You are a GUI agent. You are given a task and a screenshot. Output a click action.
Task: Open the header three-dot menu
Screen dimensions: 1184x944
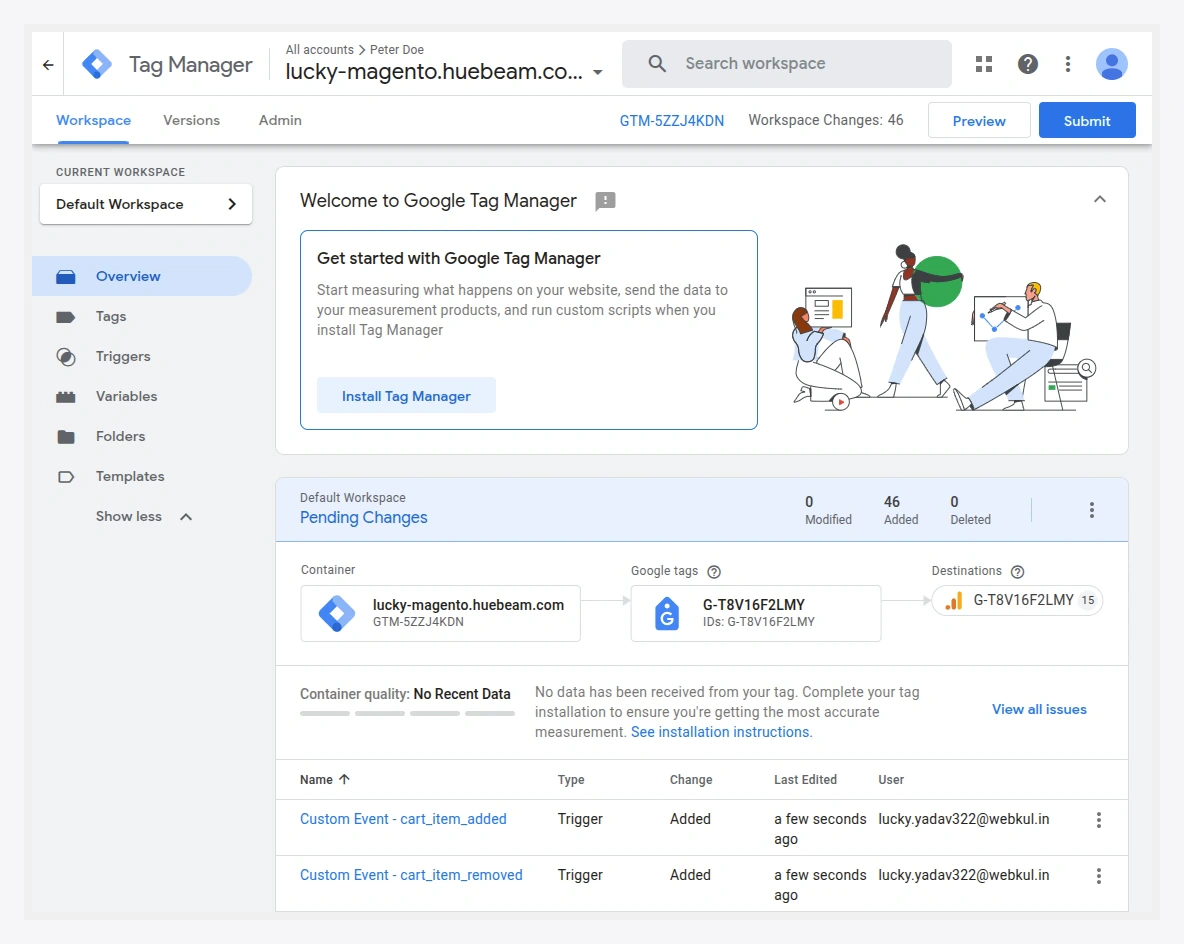tap(1067, 64)
